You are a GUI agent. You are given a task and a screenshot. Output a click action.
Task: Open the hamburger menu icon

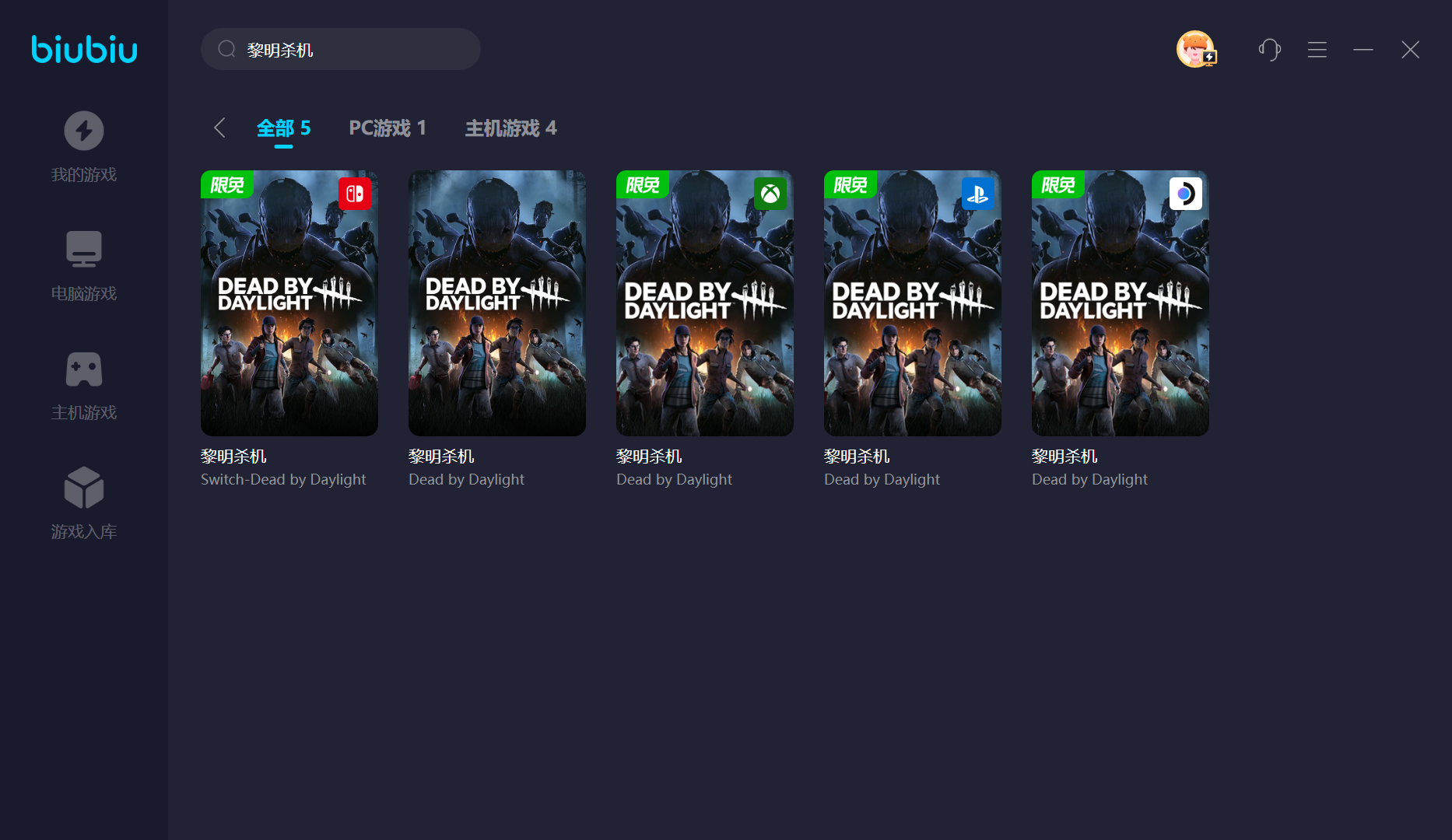click(x=1317, y=50)
